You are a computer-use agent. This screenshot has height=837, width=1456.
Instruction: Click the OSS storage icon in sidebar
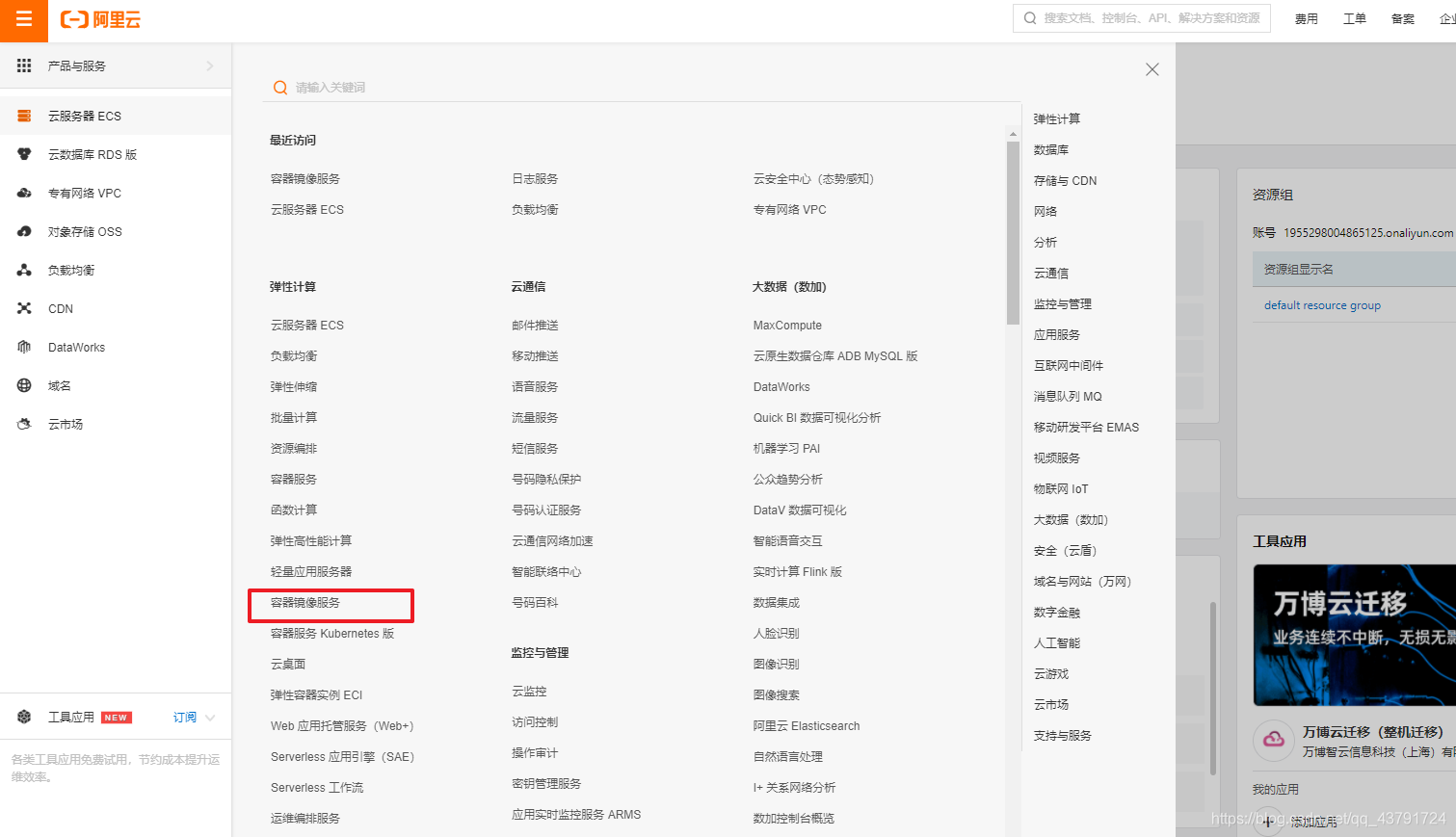[x=24, y=231]
